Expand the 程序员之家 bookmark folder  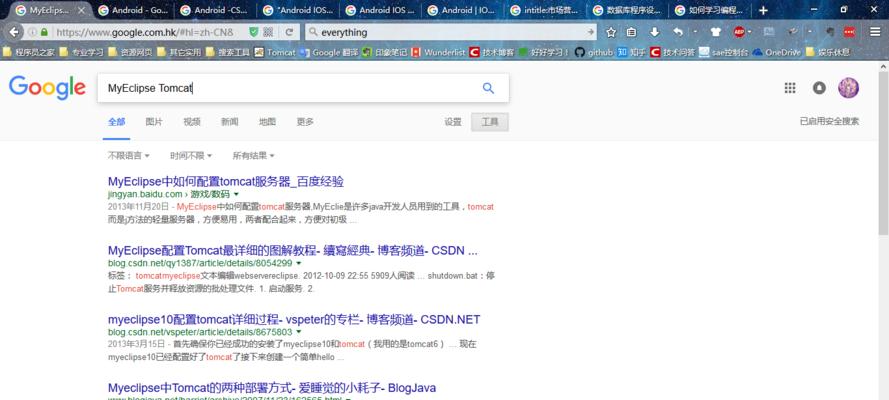[29, 52]
